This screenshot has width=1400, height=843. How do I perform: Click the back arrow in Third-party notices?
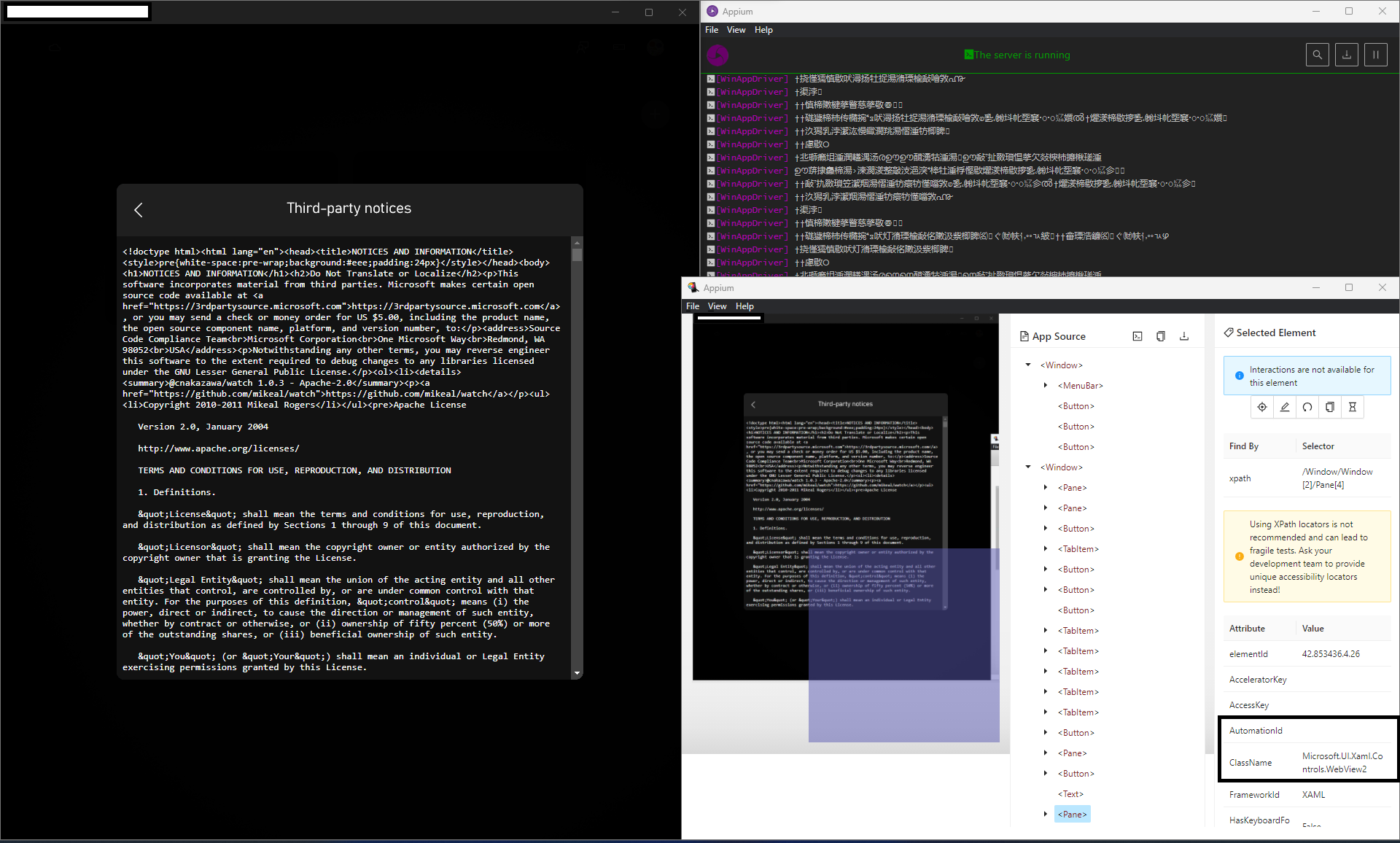point(139,210)
